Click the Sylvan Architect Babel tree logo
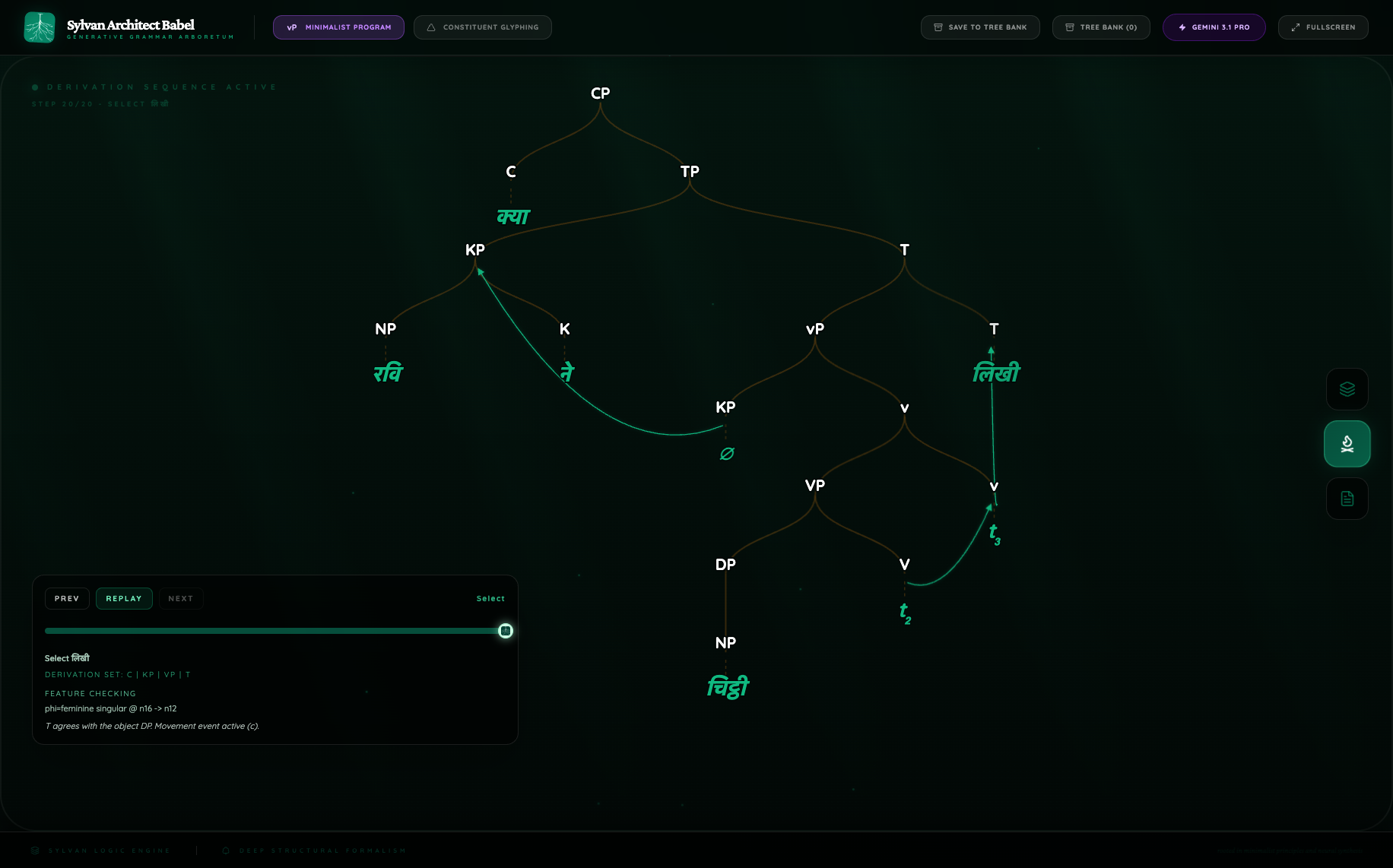Screen dimensions: 1393x868 click(x=40, y=27)
